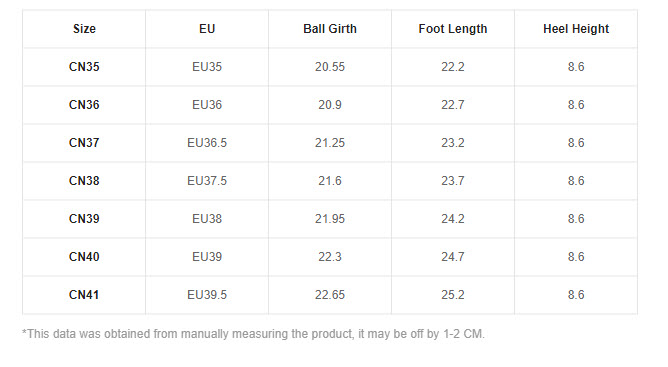Select the CN36 size cell
The height and width of the screenshot is (367, 668).
pyautogui.click(x=84, y=104)
